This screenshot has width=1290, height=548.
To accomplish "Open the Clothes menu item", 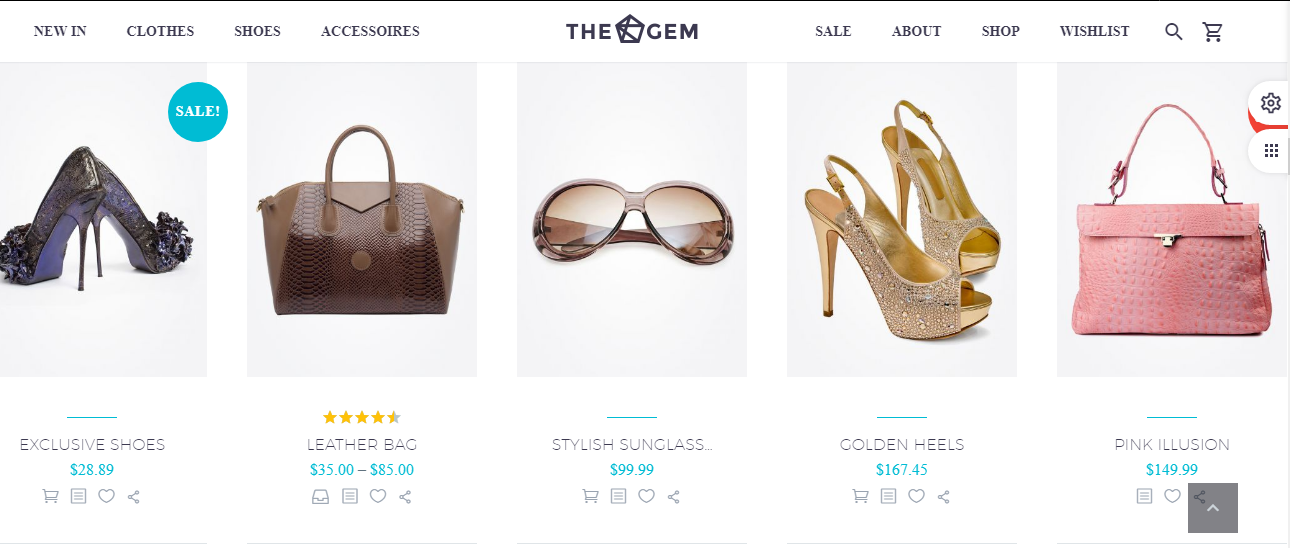I will point(160,31).
